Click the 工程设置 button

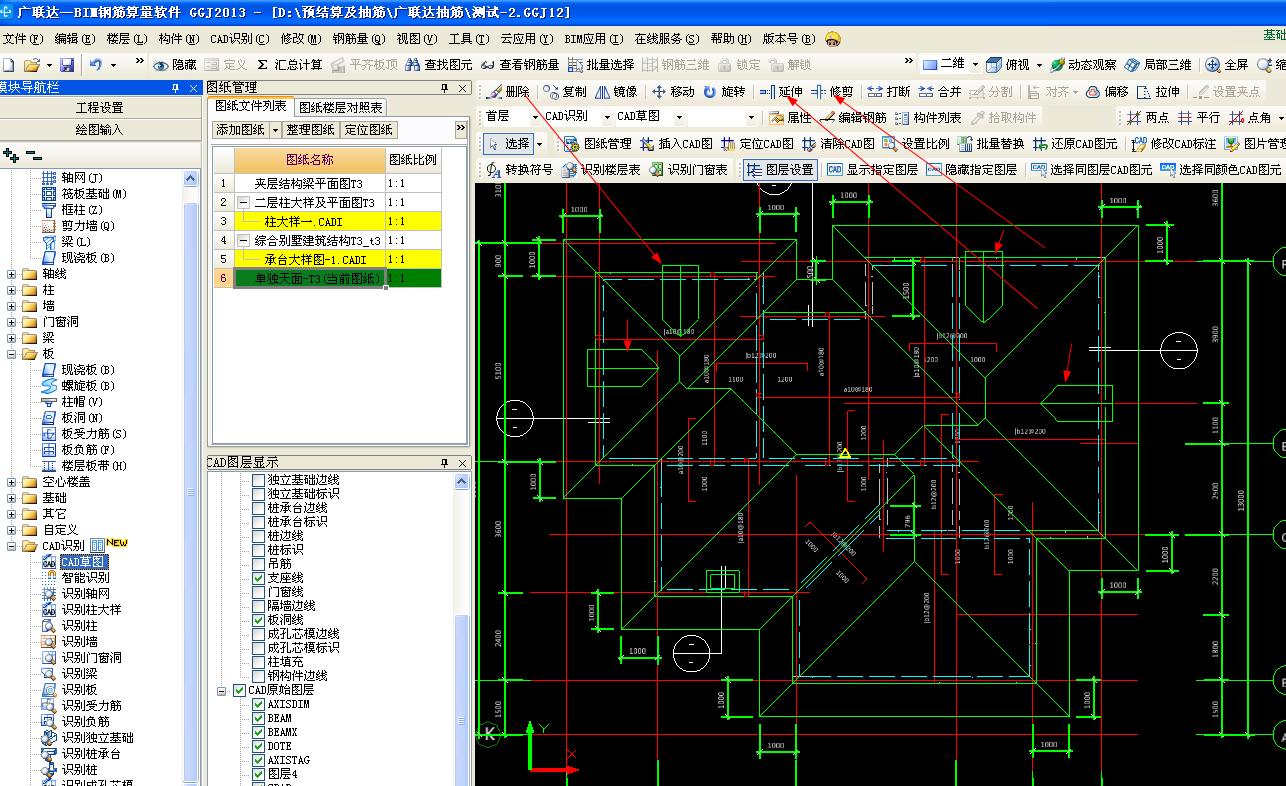99,108
